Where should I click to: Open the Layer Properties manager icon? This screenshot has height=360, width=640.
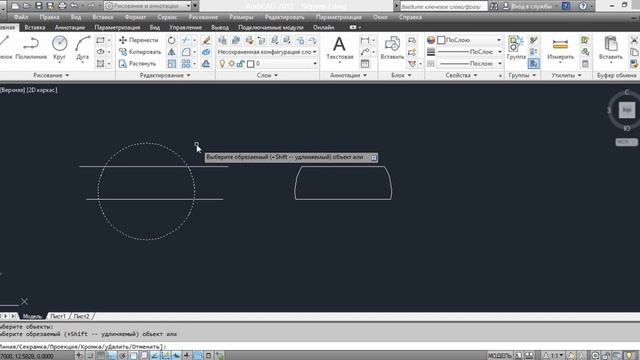tap(222, 40)
